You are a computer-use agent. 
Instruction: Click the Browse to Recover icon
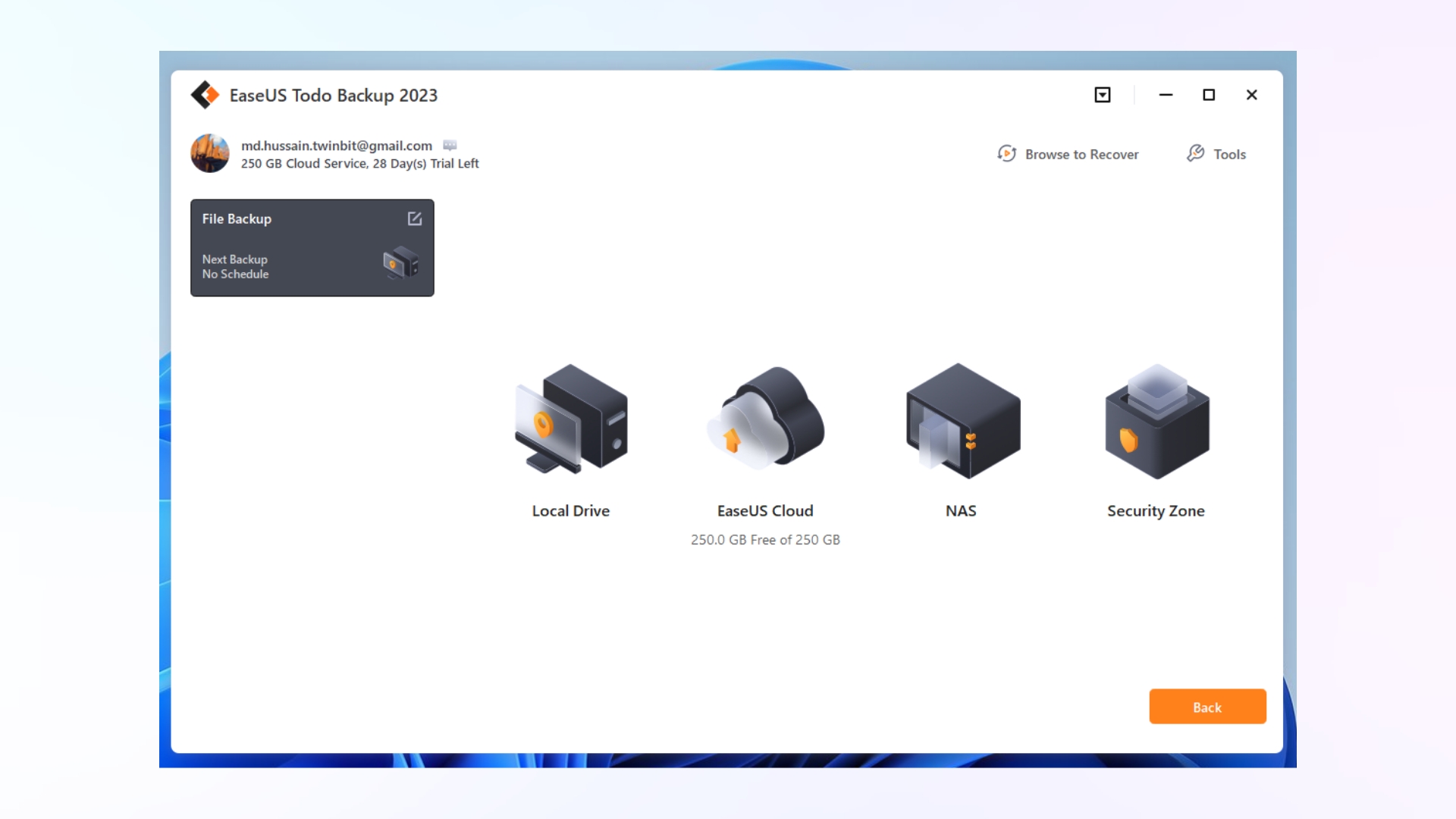click(x=1006, y=154)
